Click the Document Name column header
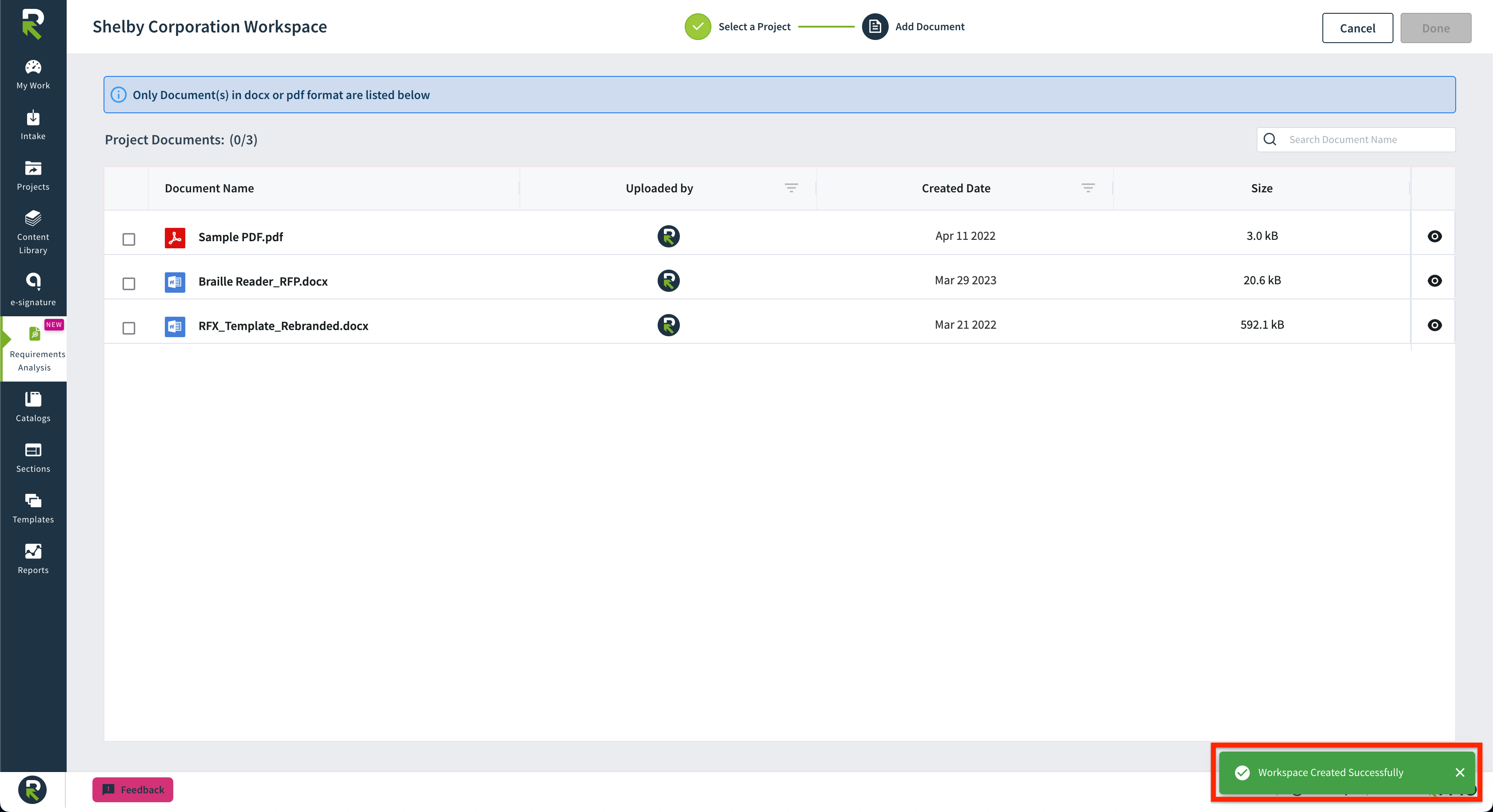Image resolution: width=1493 pixels, height=812 pixels. [x=209, y=188]
